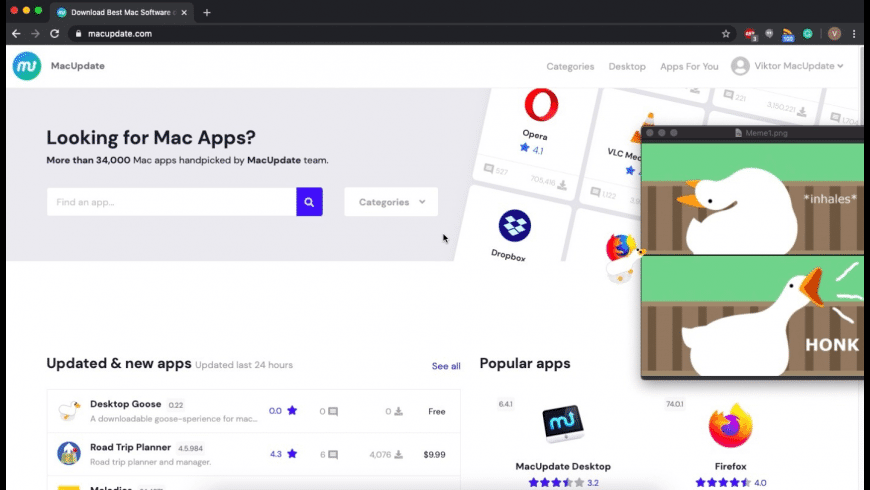The width and height of the screenshot is (870, 490).
Task: Click Desktop Goose app icon
Action: pos(69,411)
